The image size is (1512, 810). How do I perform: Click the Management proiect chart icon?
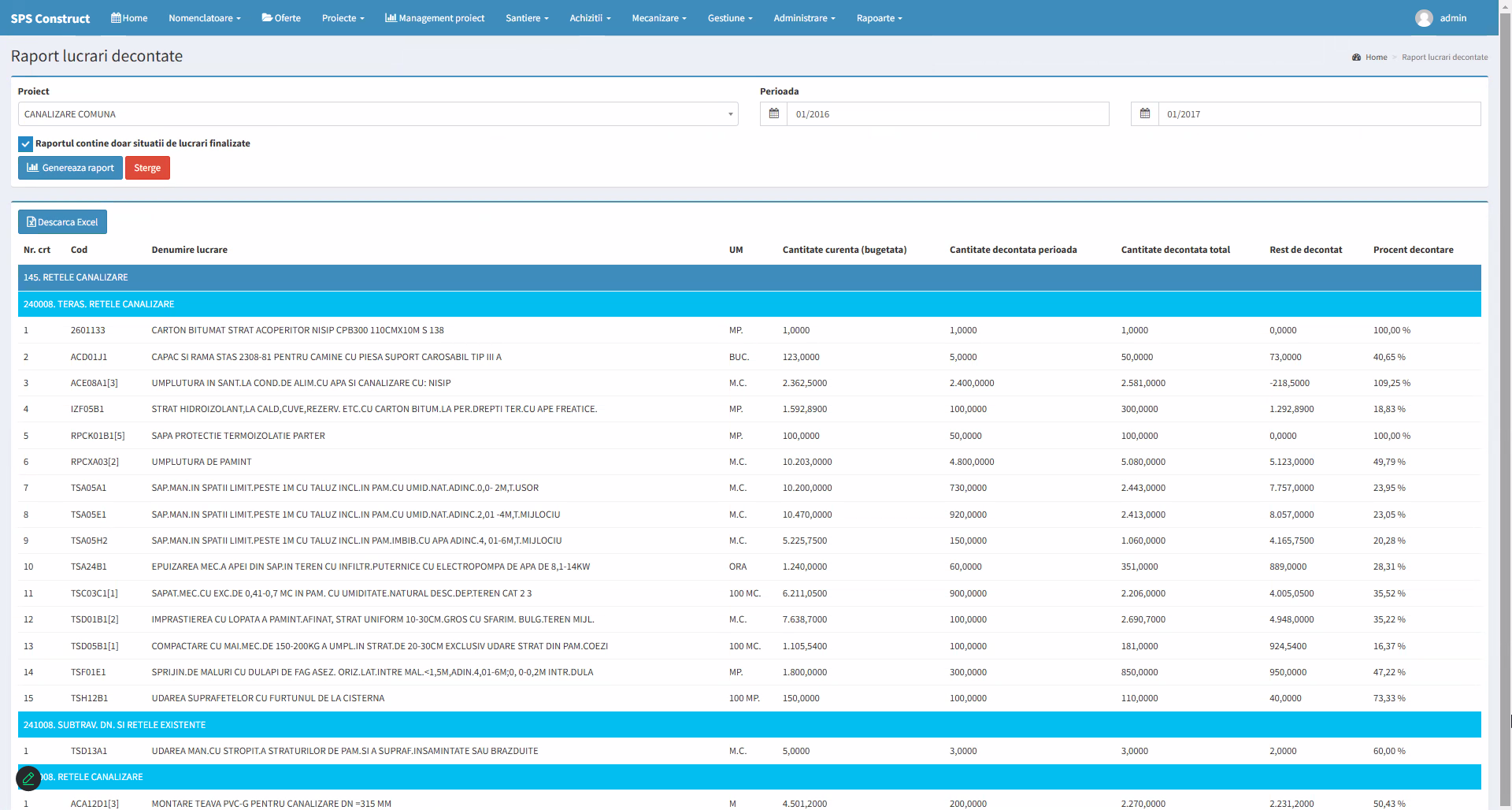[x=390, y=17]
